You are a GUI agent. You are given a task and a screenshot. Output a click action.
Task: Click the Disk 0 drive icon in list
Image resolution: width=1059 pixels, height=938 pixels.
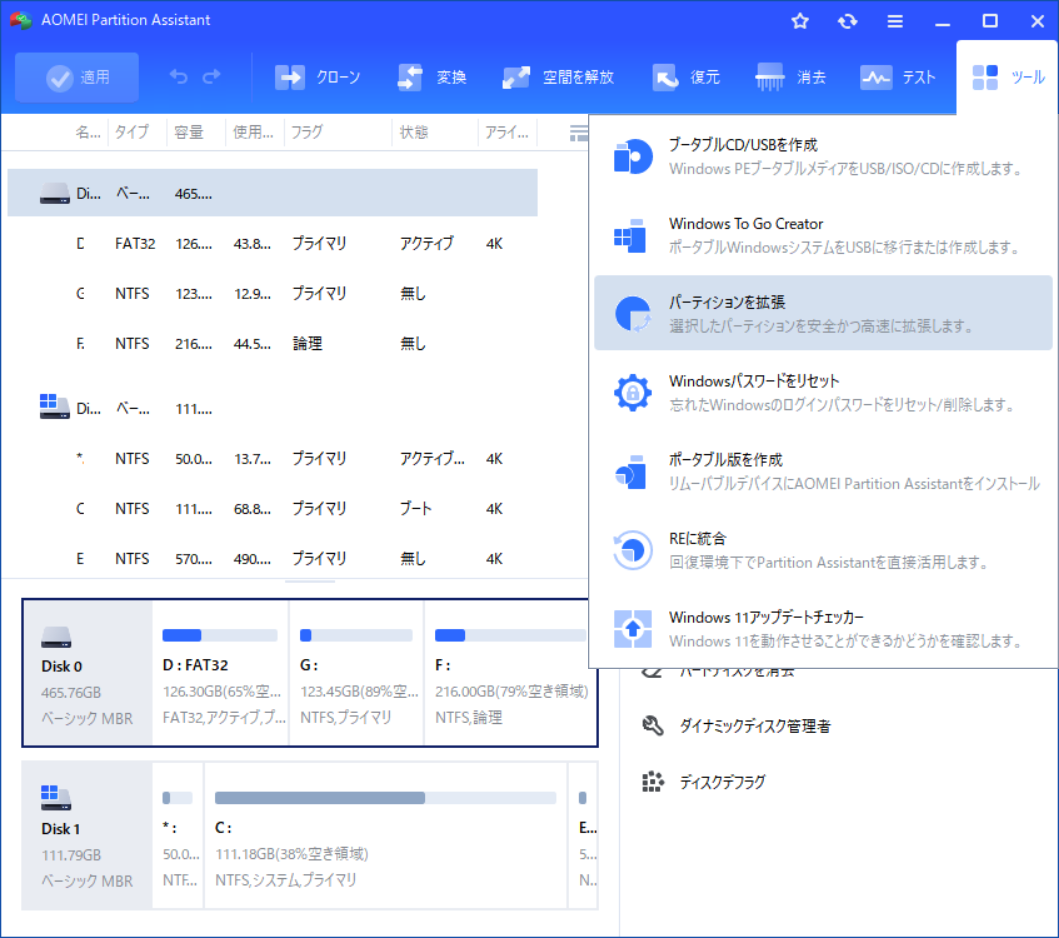pos(55,193)
